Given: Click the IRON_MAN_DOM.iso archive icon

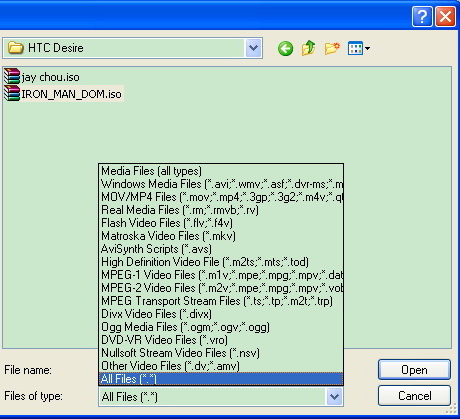Looking at the screenshot, I should click(12, 93).
